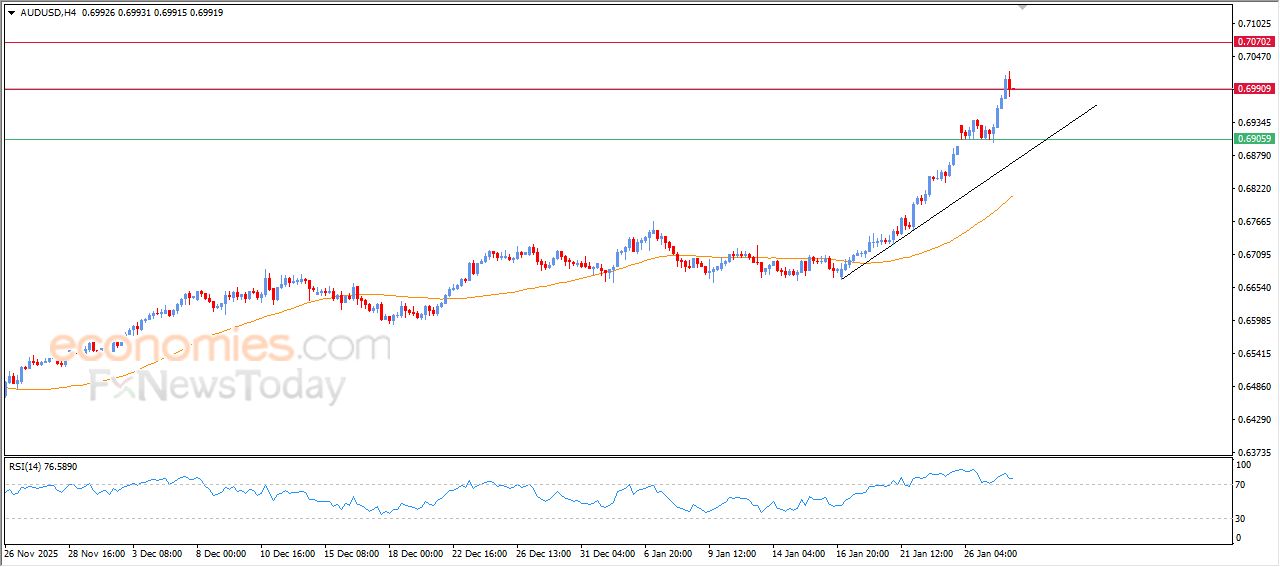Click the dropdown arrow beside AUDUSD,H4
The height and width of the screenshot is (567, 1280).
pos(11,13)
